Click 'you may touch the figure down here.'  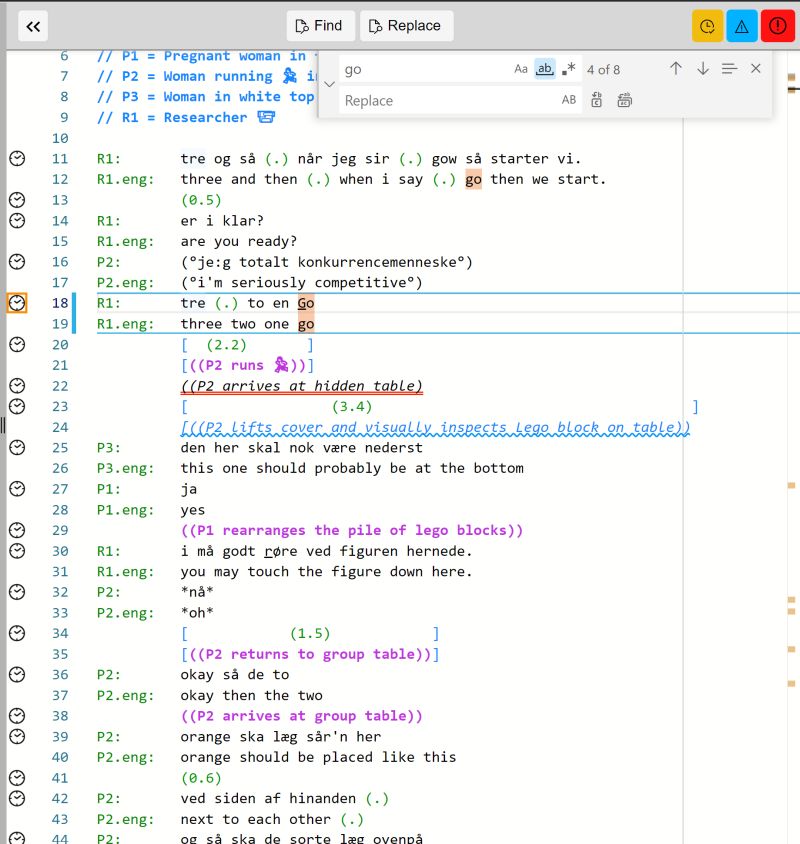326,572
